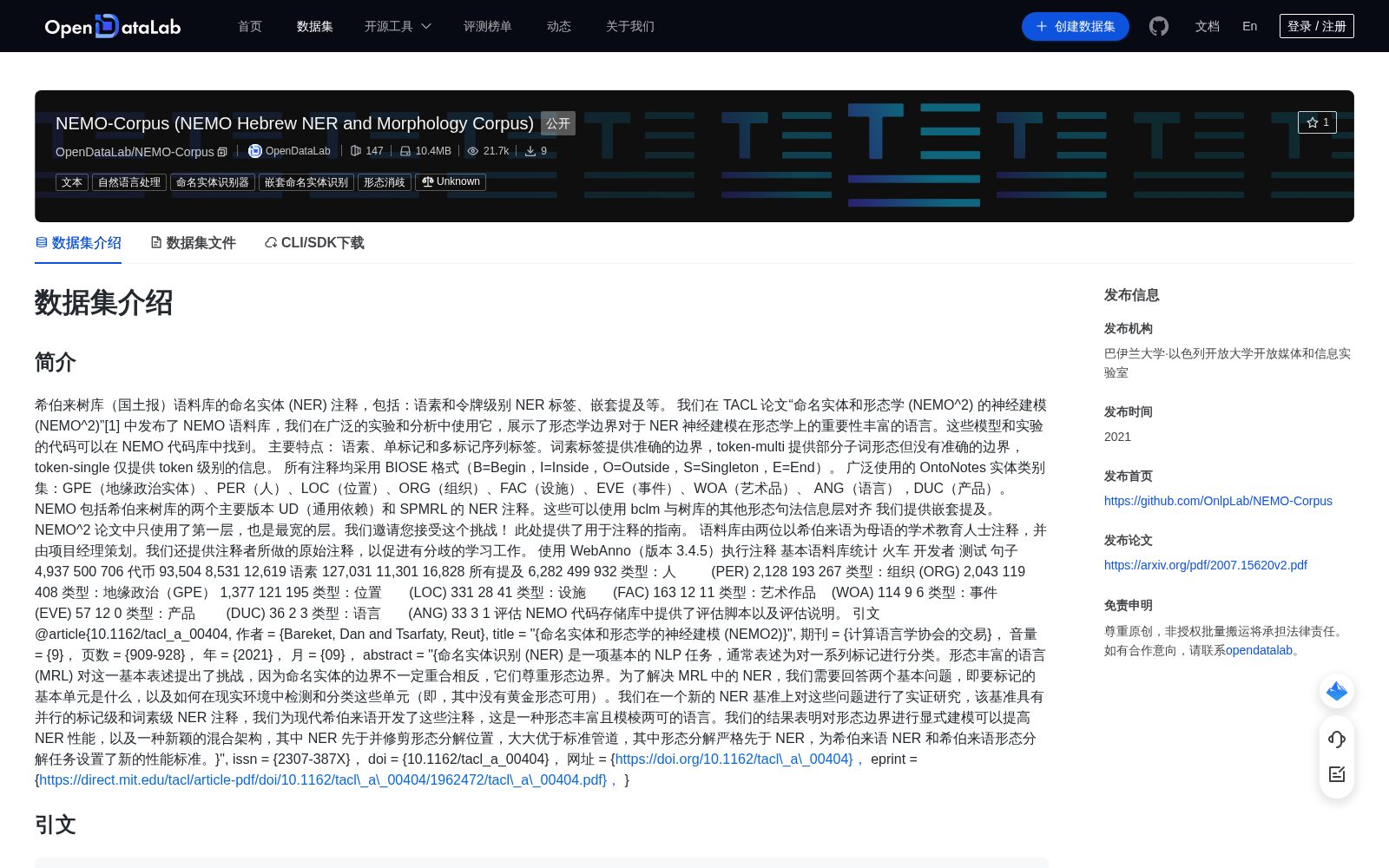
Task: Open 数据集 navigation item
Action: 315,26
